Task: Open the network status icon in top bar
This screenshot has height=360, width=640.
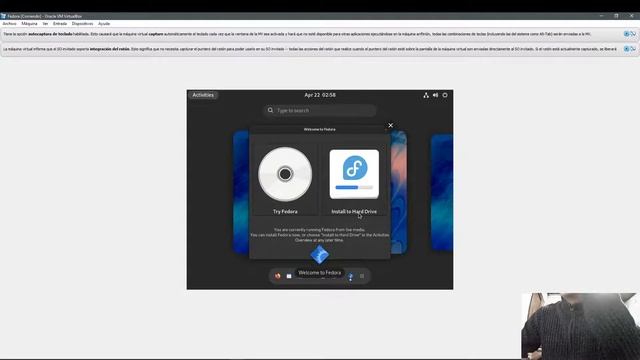Action: tap(426, 95)
